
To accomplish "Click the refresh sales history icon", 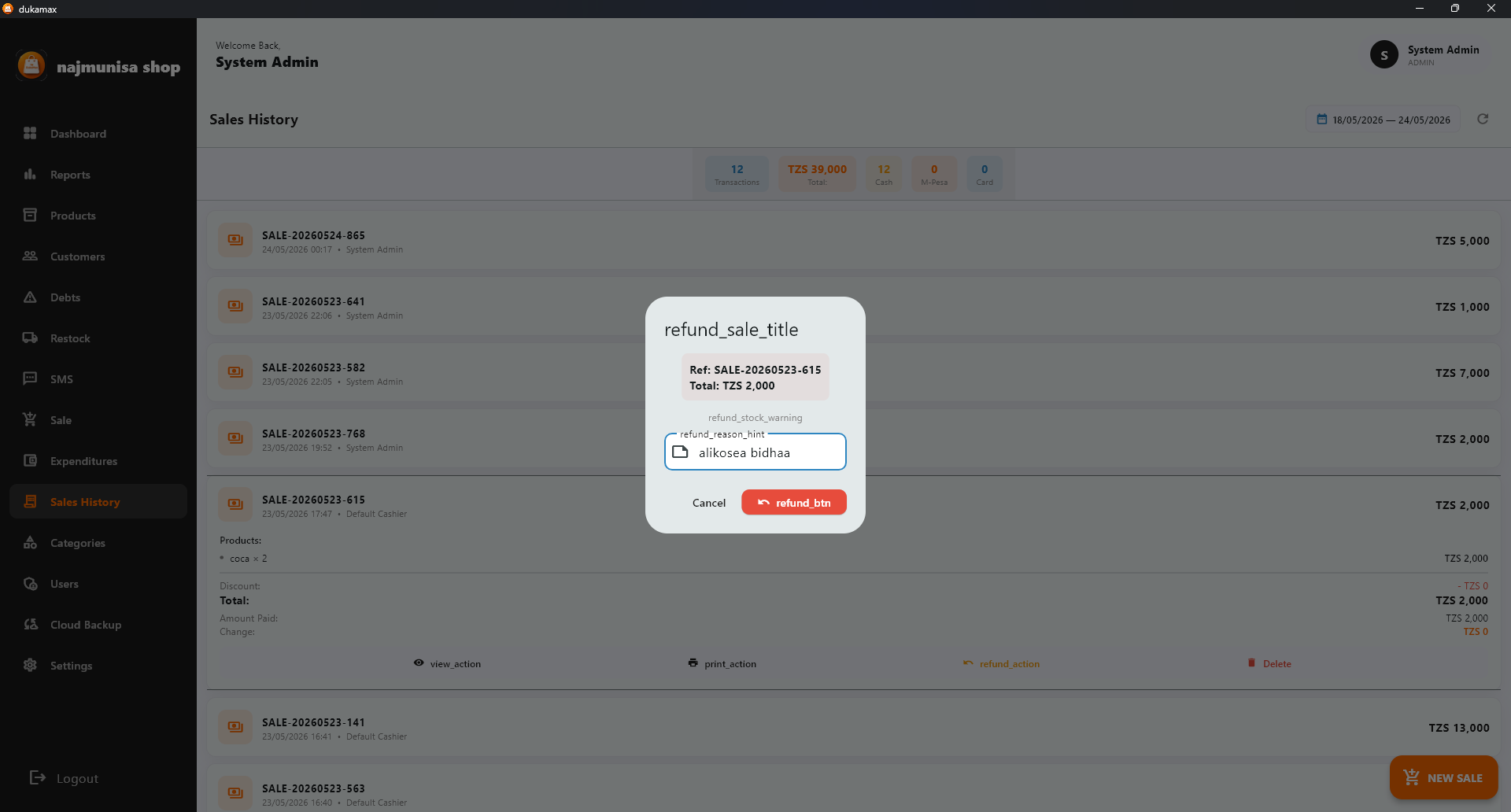I will (x=1483, y=119).
